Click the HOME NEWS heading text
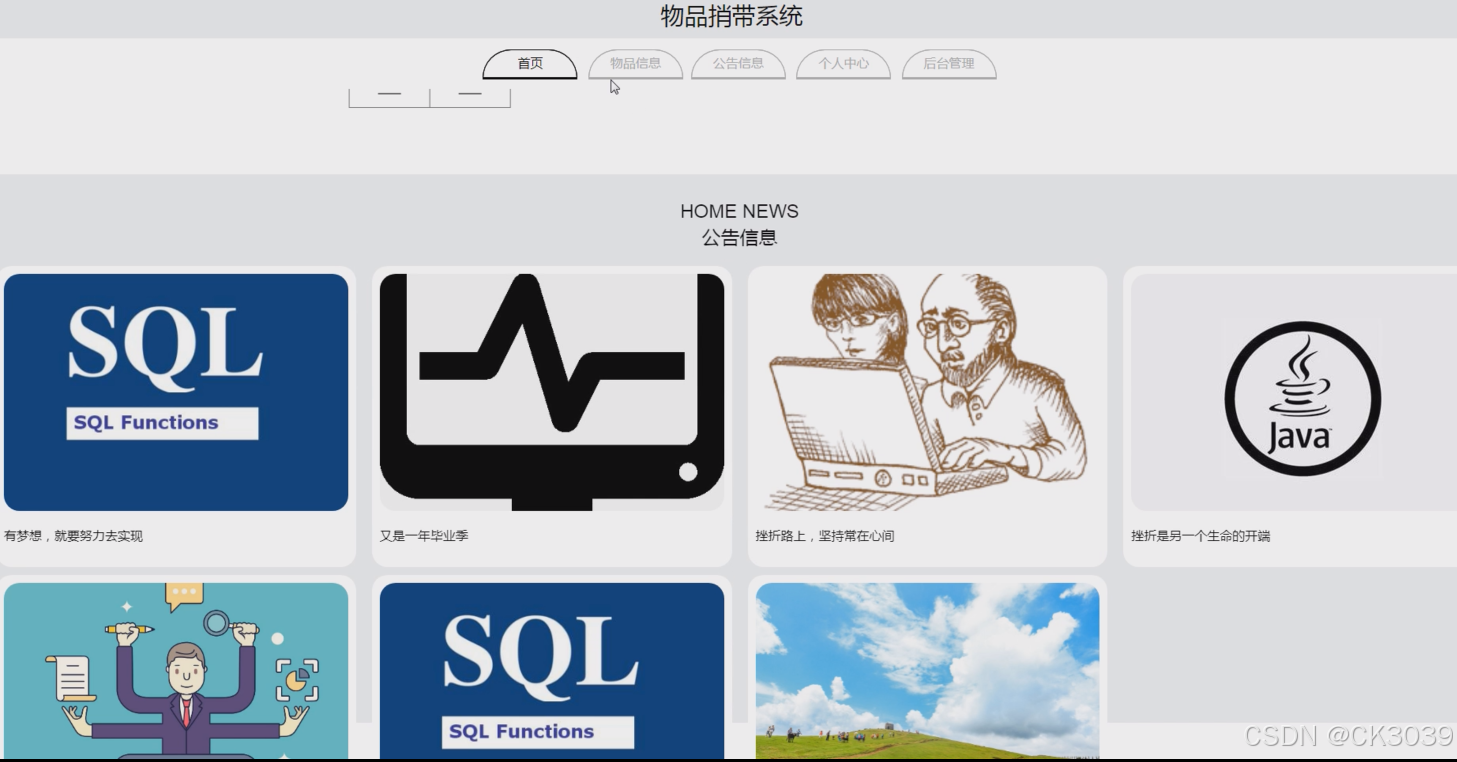 click(739, 211)
